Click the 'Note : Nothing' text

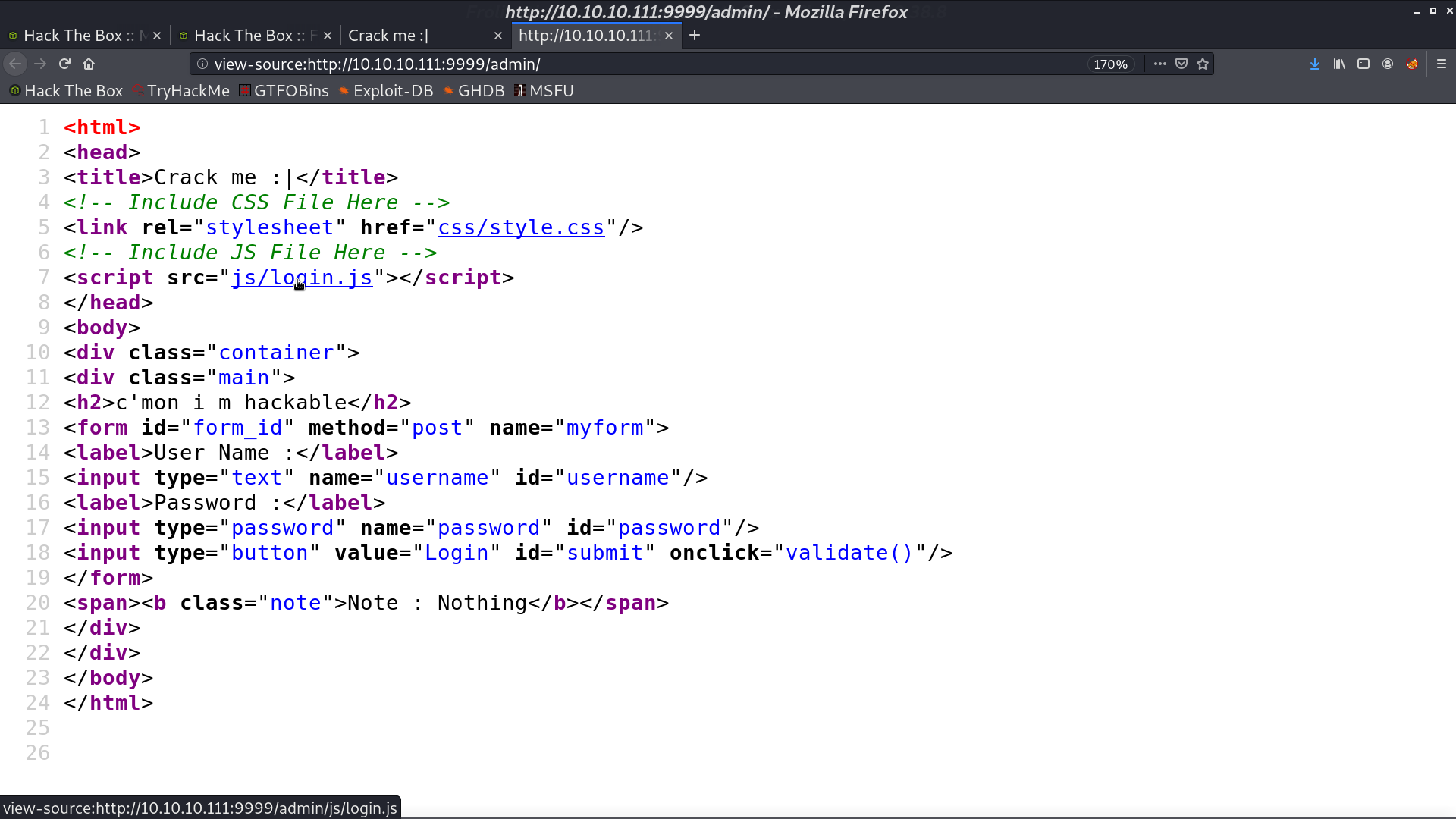pyautogui.click(x=437, y=603)
